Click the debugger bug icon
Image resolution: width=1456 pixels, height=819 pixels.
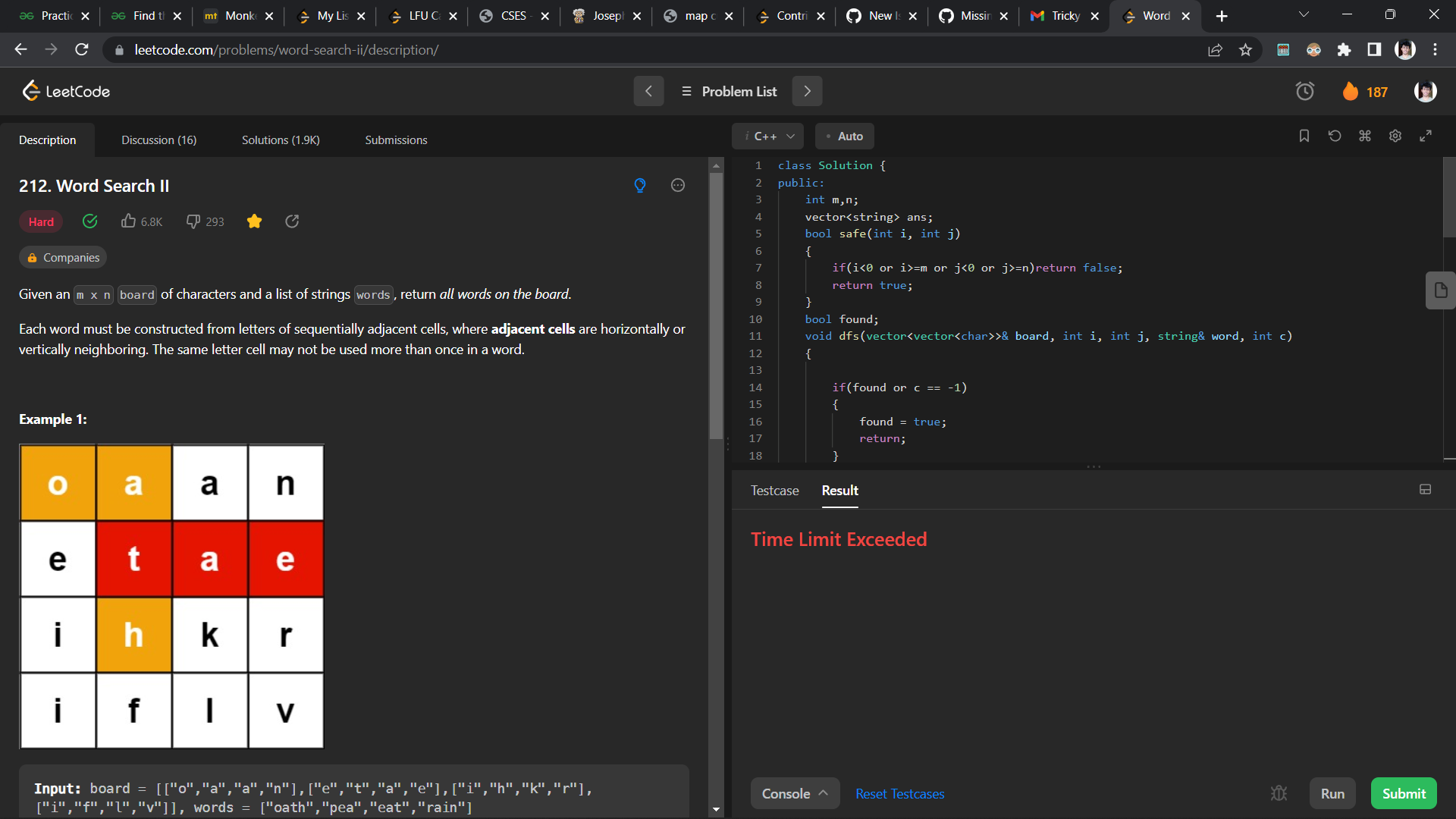pos(1279,793)
